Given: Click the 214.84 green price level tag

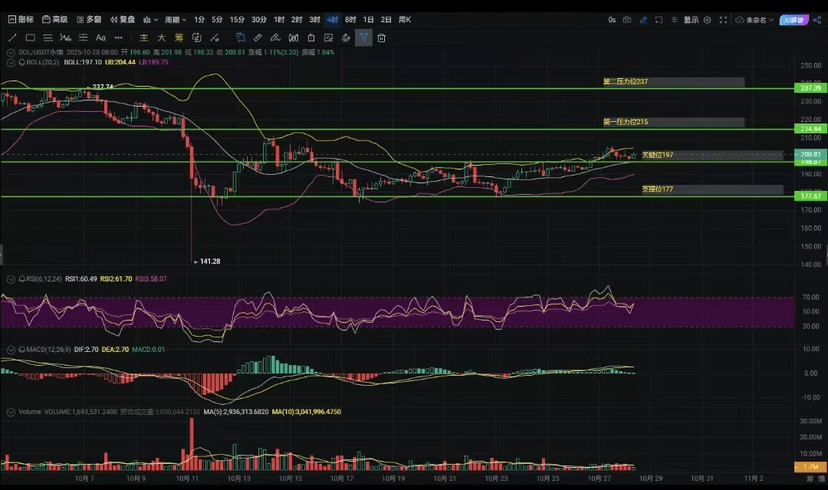Looking at the screenshot, I should click(810, 129).
